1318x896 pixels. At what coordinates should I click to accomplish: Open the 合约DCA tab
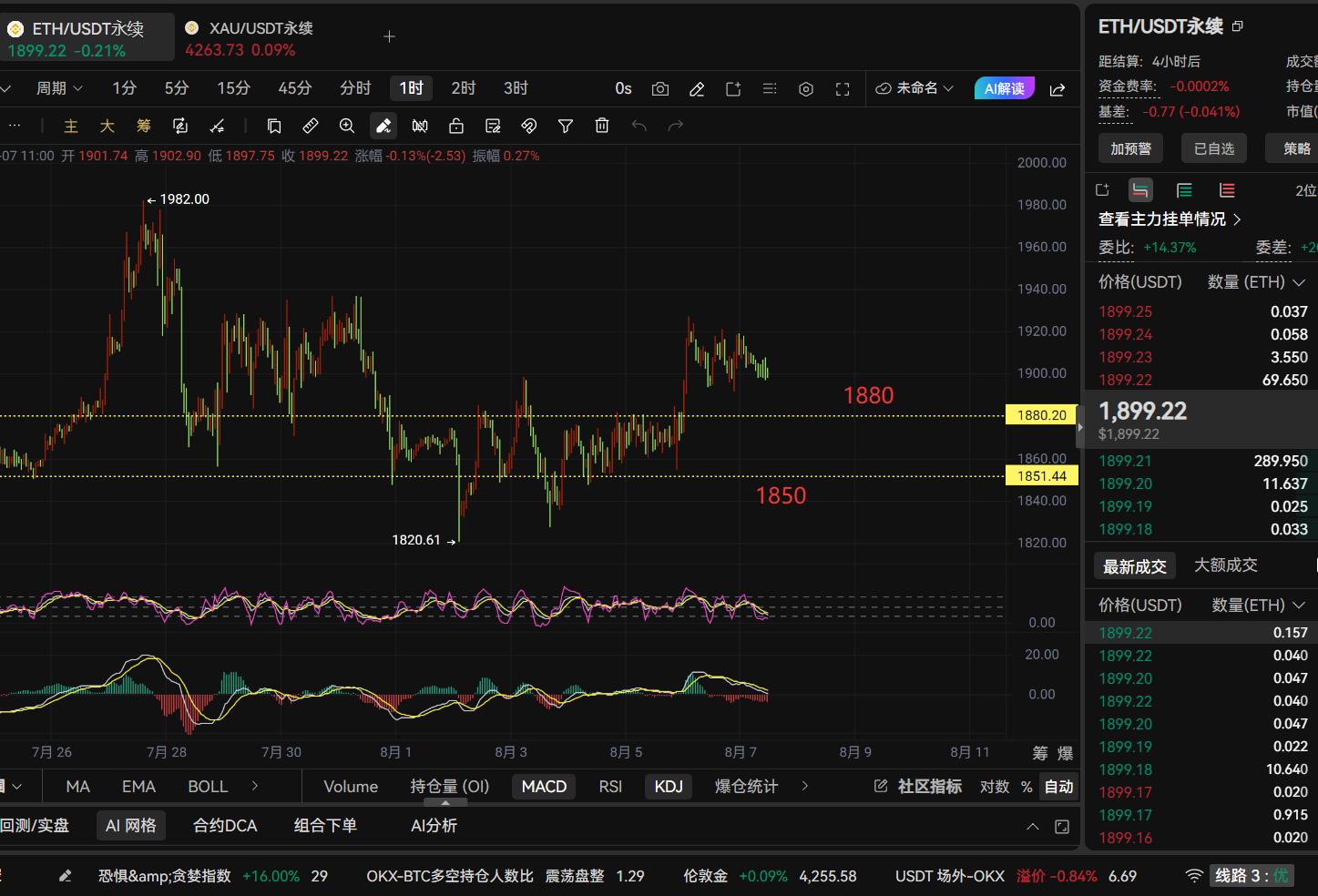tap(225, 826)
